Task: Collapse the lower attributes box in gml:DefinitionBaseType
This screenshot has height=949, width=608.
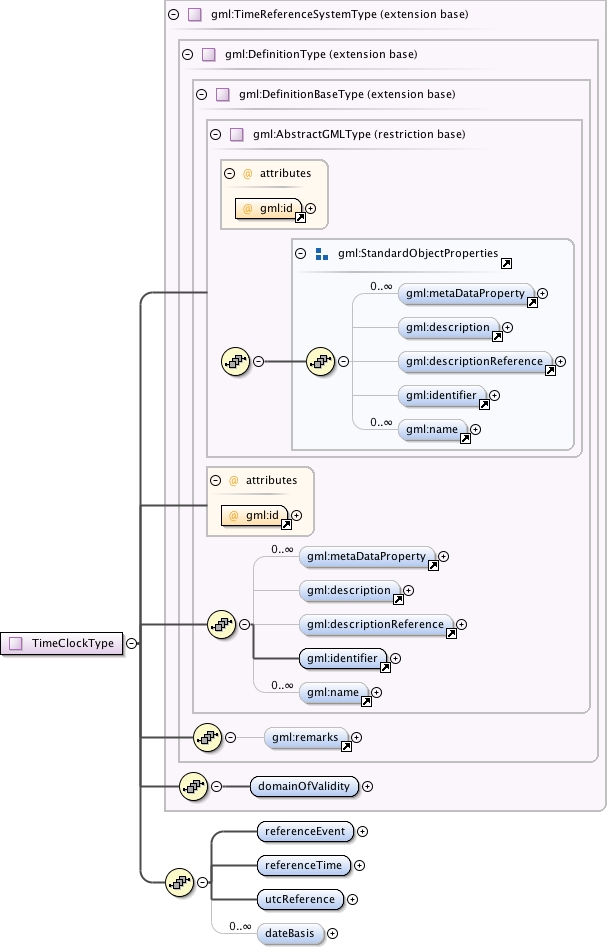Action: 215,481
